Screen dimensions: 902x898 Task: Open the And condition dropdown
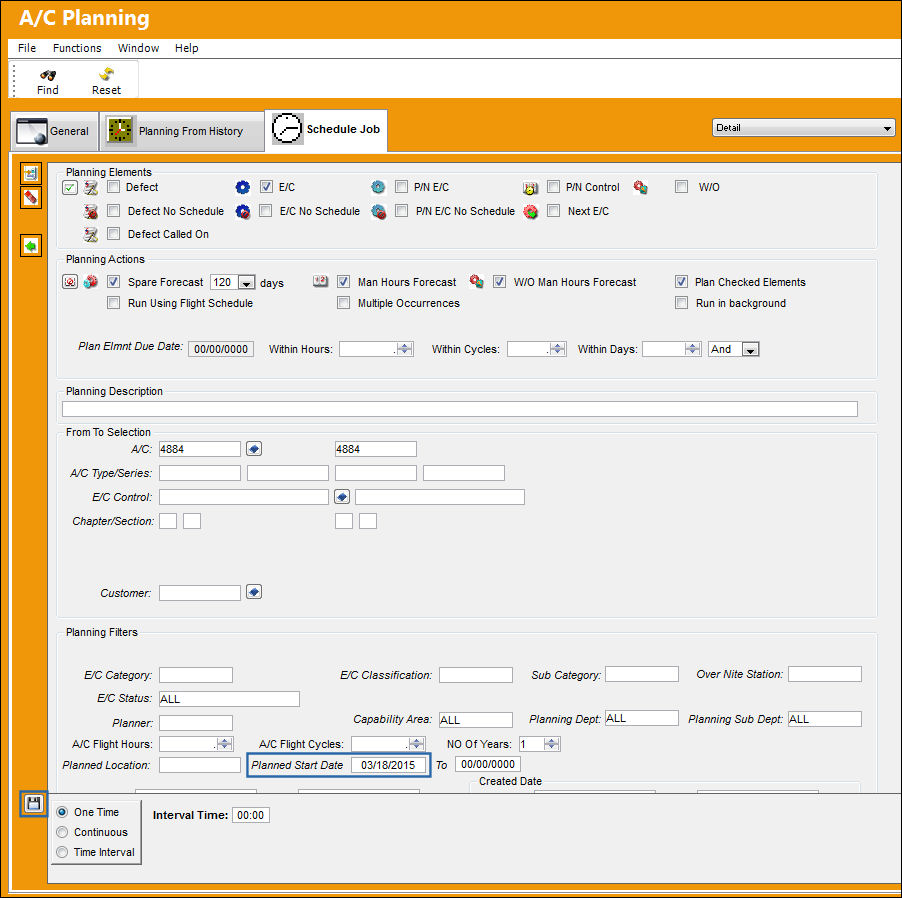[x=750, y=349]
